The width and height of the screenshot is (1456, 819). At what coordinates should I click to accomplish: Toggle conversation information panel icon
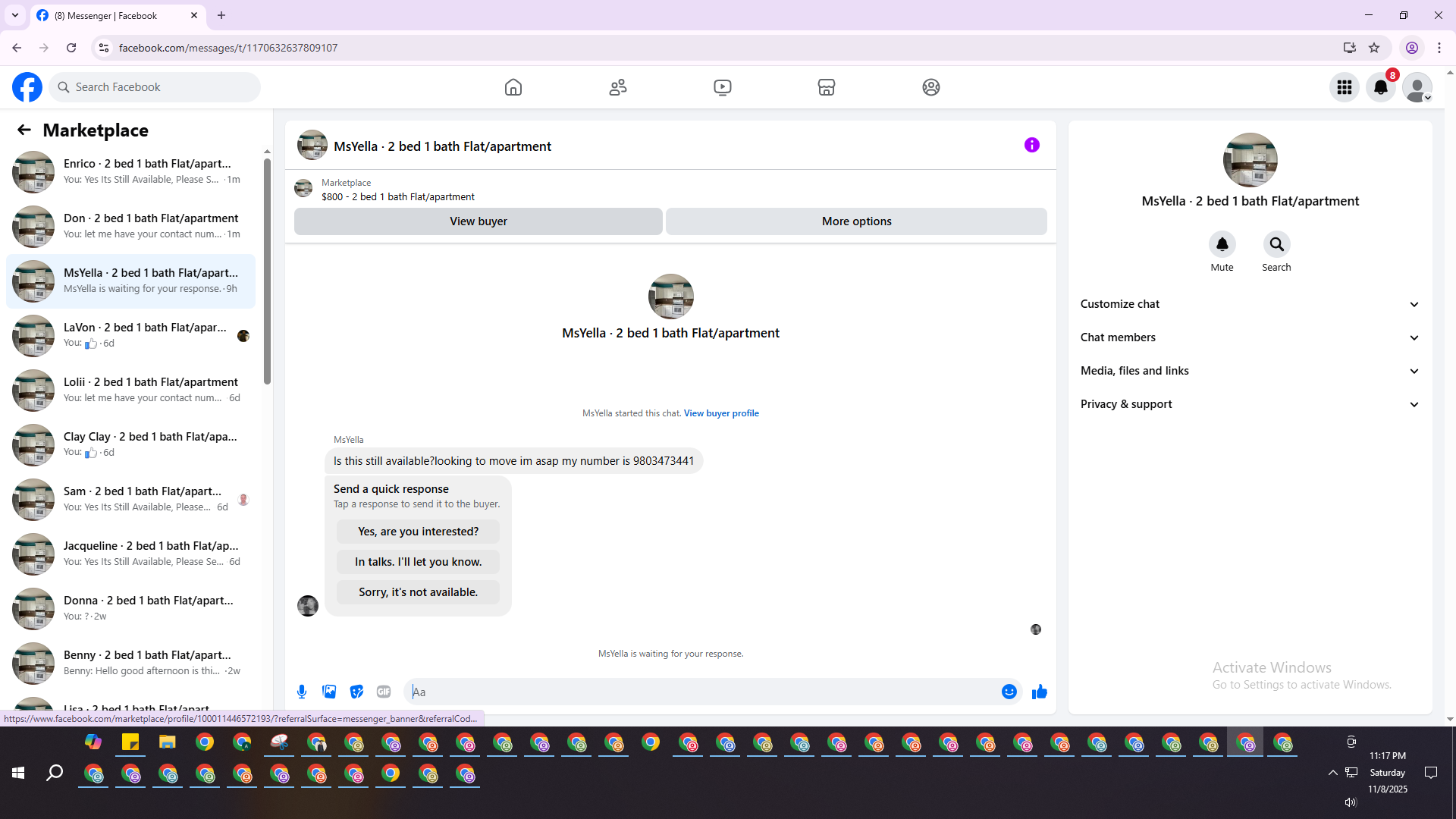(1031, 145)
